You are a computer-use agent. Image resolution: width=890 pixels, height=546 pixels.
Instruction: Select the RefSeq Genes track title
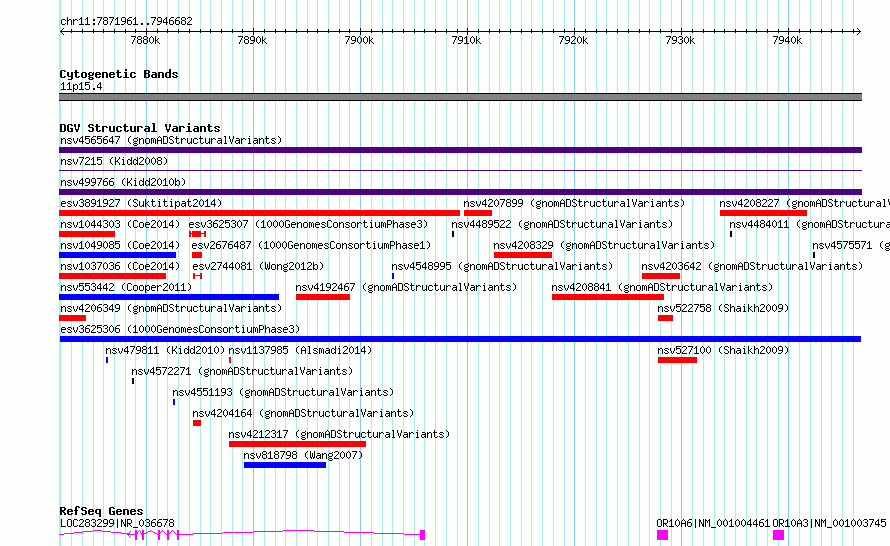point(101,511)
